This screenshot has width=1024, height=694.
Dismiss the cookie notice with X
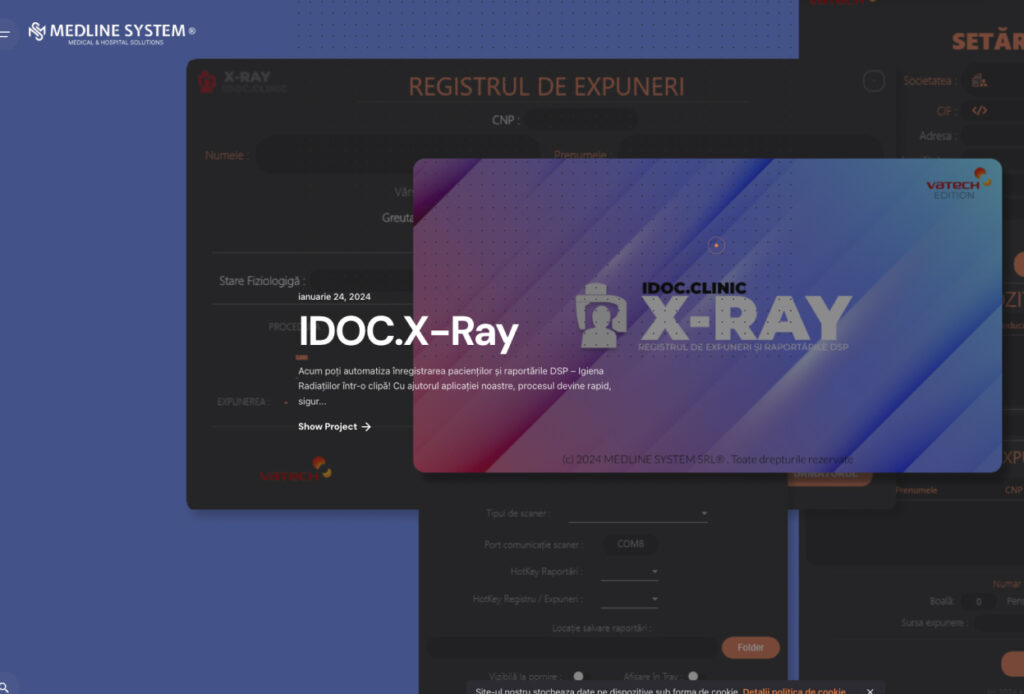point(870,691)
